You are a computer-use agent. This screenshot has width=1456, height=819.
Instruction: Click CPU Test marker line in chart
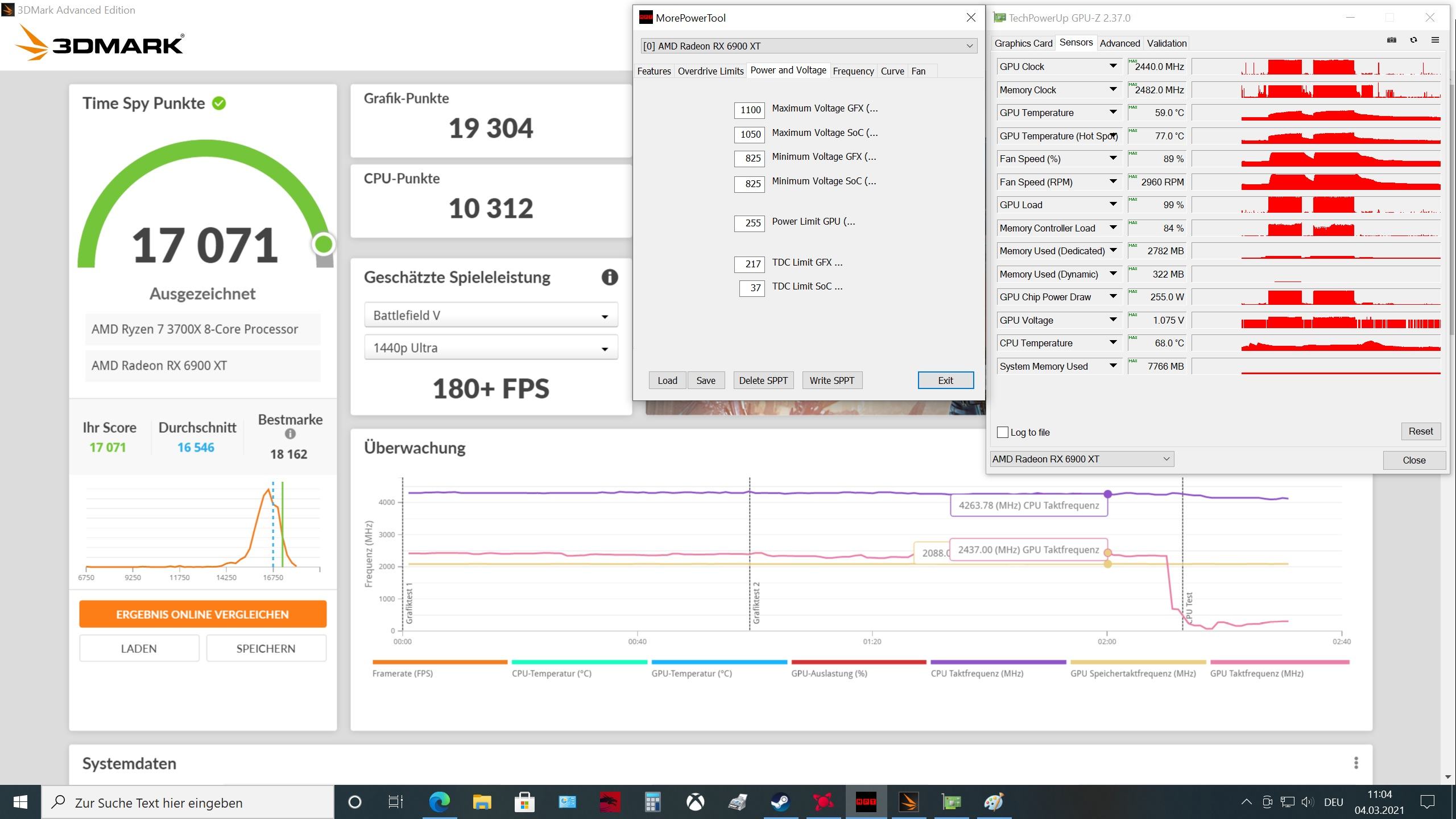point(1182,553)
